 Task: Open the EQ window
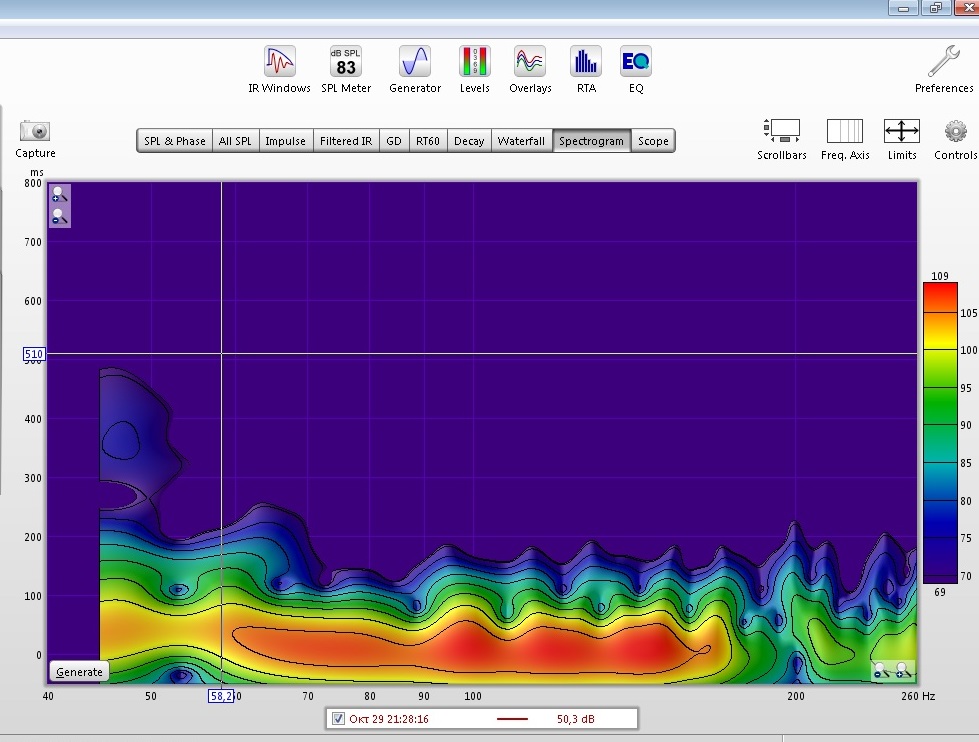coord(635,62)
